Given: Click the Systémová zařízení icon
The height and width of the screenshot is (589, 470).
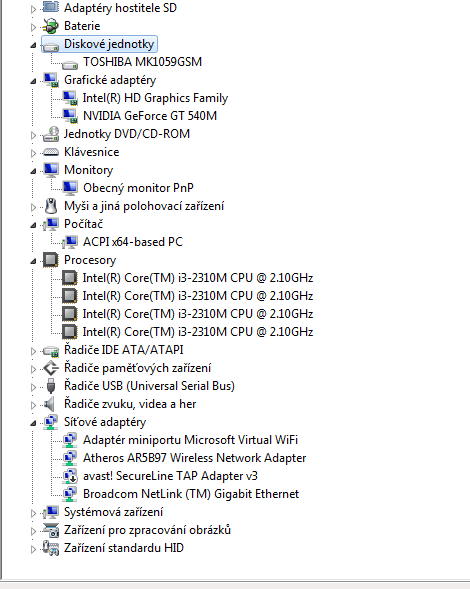Looking at the screenshot, I should [x=51, y=512].
